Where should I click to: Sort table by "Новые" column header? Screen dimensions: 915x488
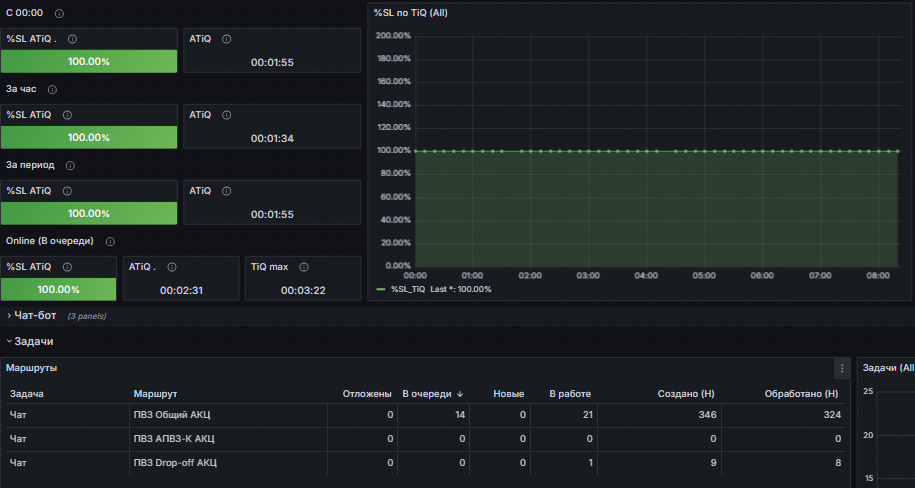(508, 394)
